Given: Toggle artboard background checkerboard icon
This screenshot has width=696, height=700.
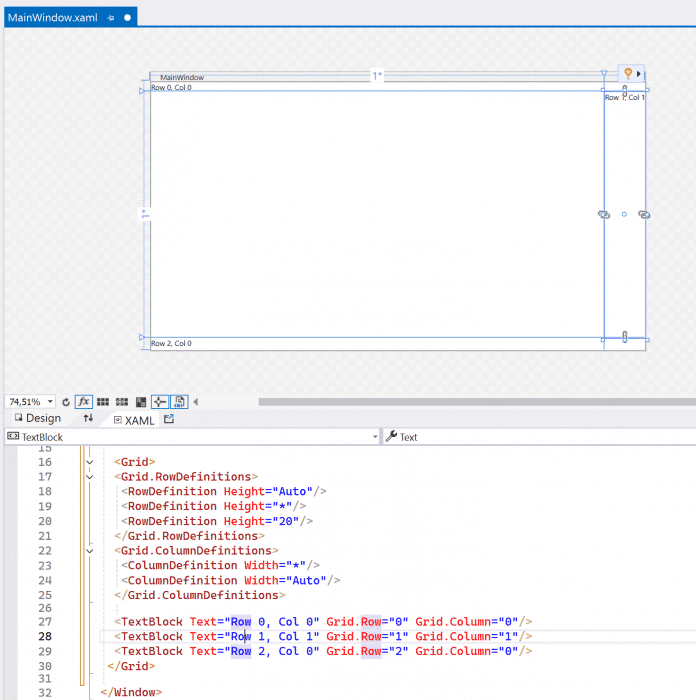Looking at the screenshot, I should coord(141,402).
